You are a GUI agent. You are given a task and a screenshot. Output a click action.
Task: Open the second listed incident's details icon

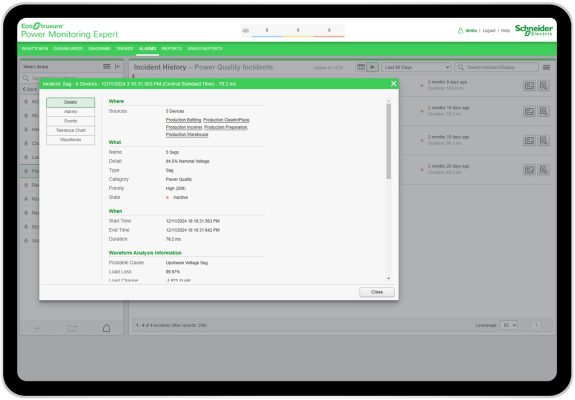529,111
